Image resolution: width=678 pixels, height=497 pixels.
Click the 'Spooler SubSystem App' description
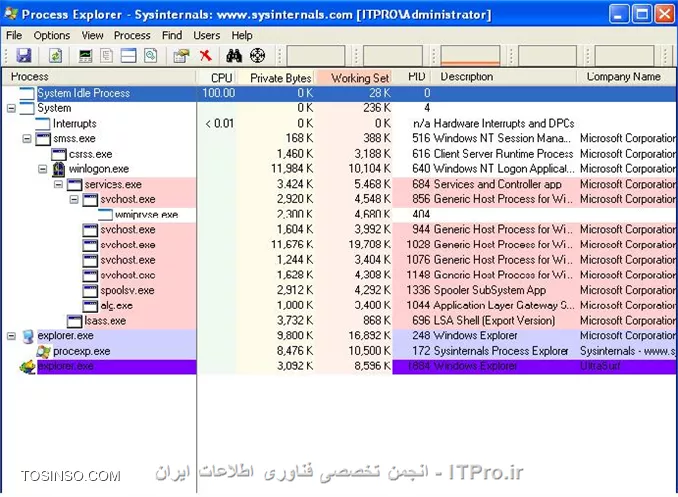tap(489, 290)
